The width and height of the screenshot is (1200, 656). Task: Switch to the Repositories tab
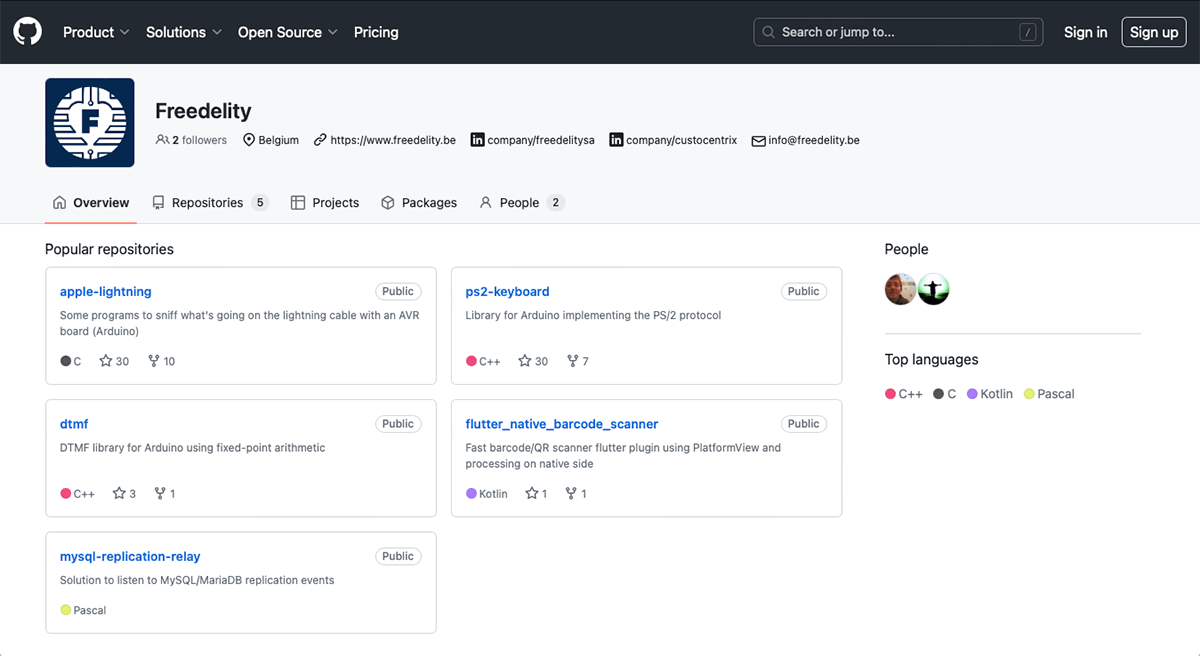210,202
